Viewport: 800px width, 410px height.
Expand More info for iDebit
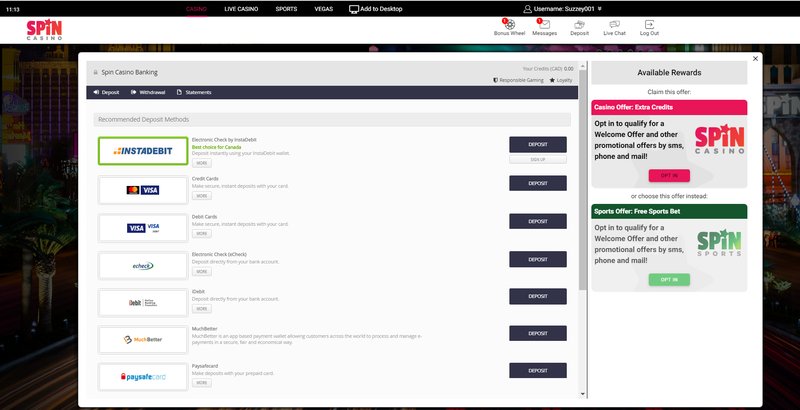click(x=202, y=309)
